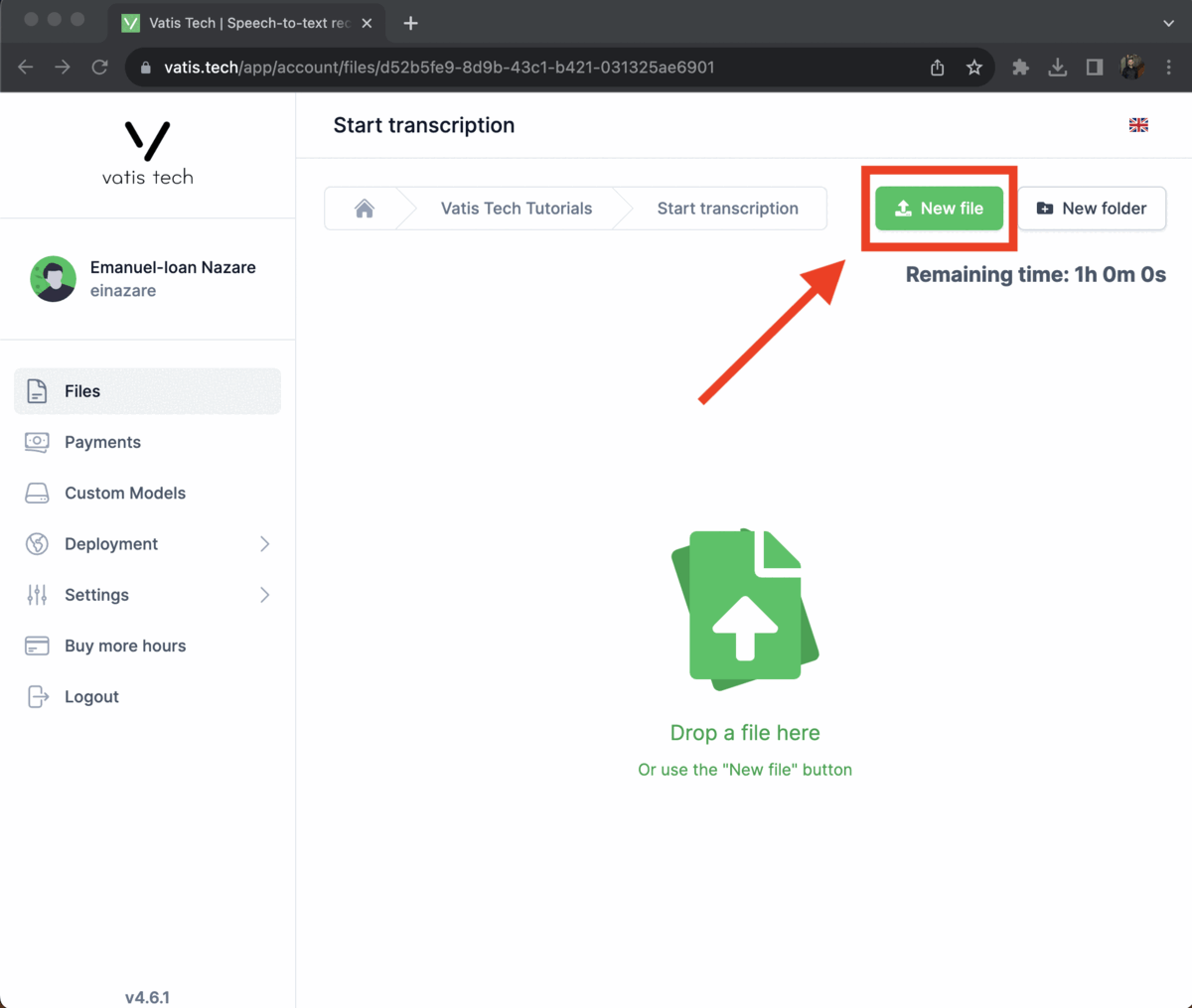
Task: Log out via the Logout item
Action: point(147,696)
